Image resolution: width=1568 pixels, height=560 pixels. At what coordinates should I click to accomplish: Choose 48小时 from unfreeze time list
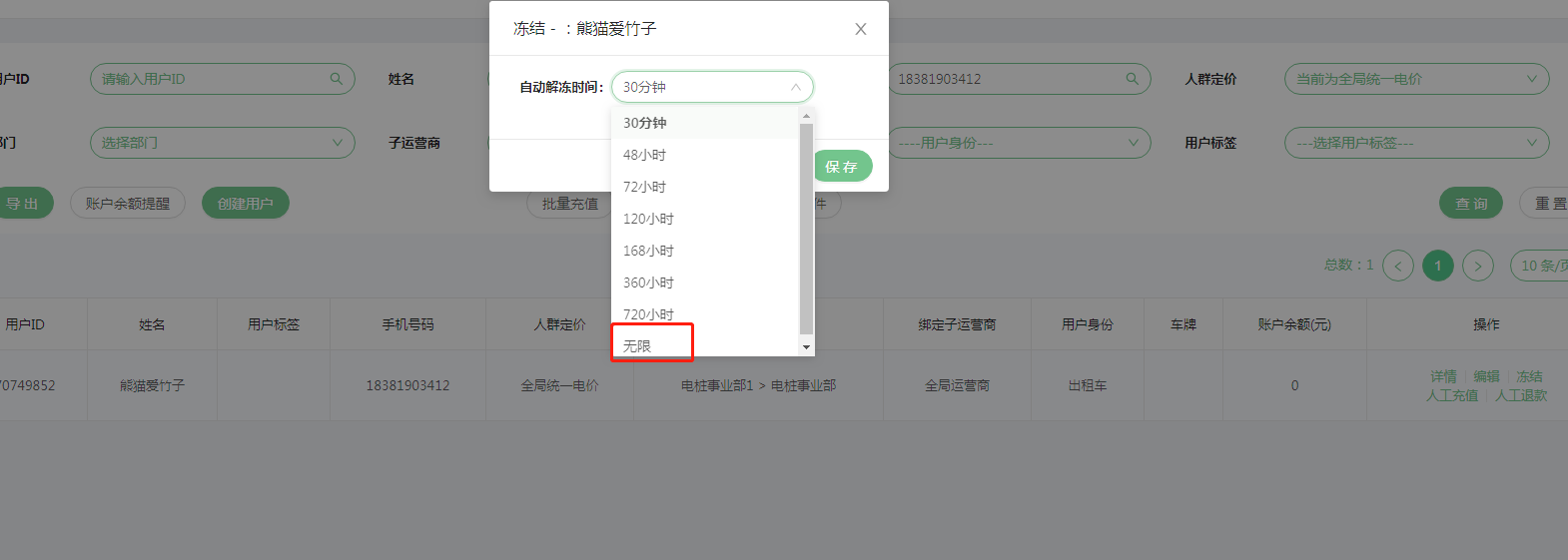(645, 155)
